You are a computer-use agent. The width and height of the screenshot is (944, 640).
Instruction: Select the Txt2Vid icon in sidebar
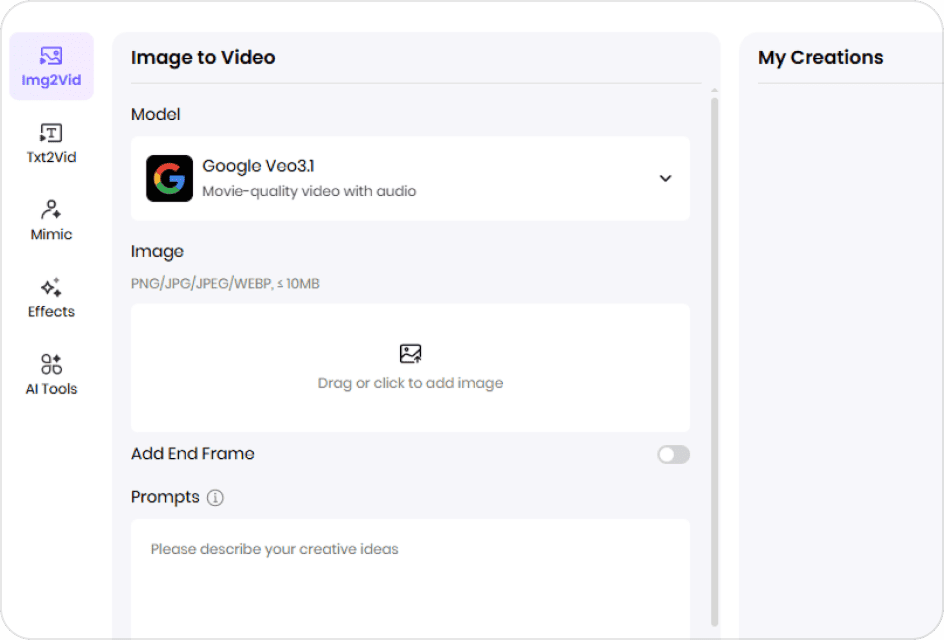click(x=51, y=133)
